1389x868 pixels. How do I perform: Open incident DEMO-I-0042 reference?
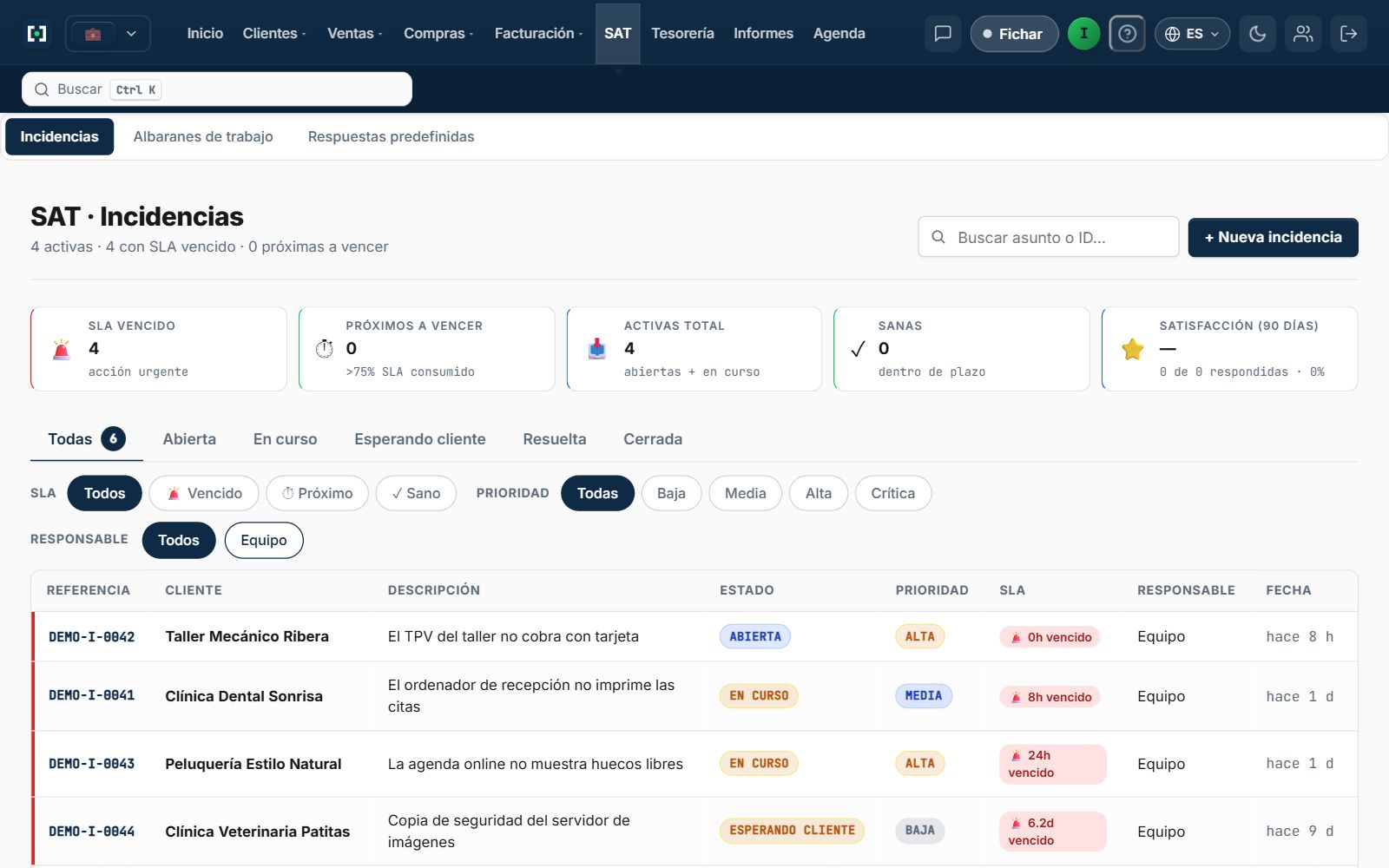(91, 636)
